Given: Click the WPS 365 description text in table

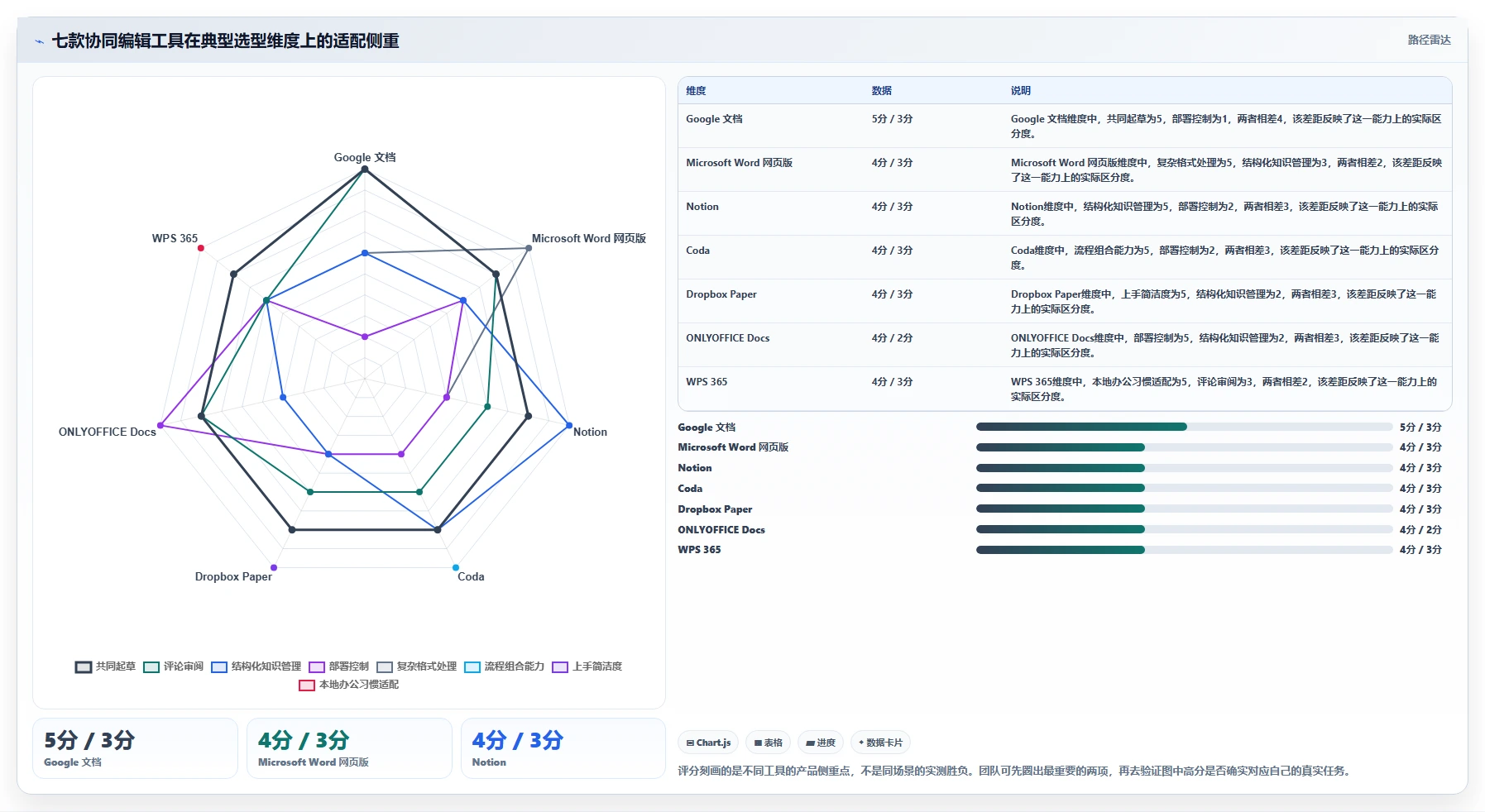Looking at the screenshot, I should pos(1224,389).
